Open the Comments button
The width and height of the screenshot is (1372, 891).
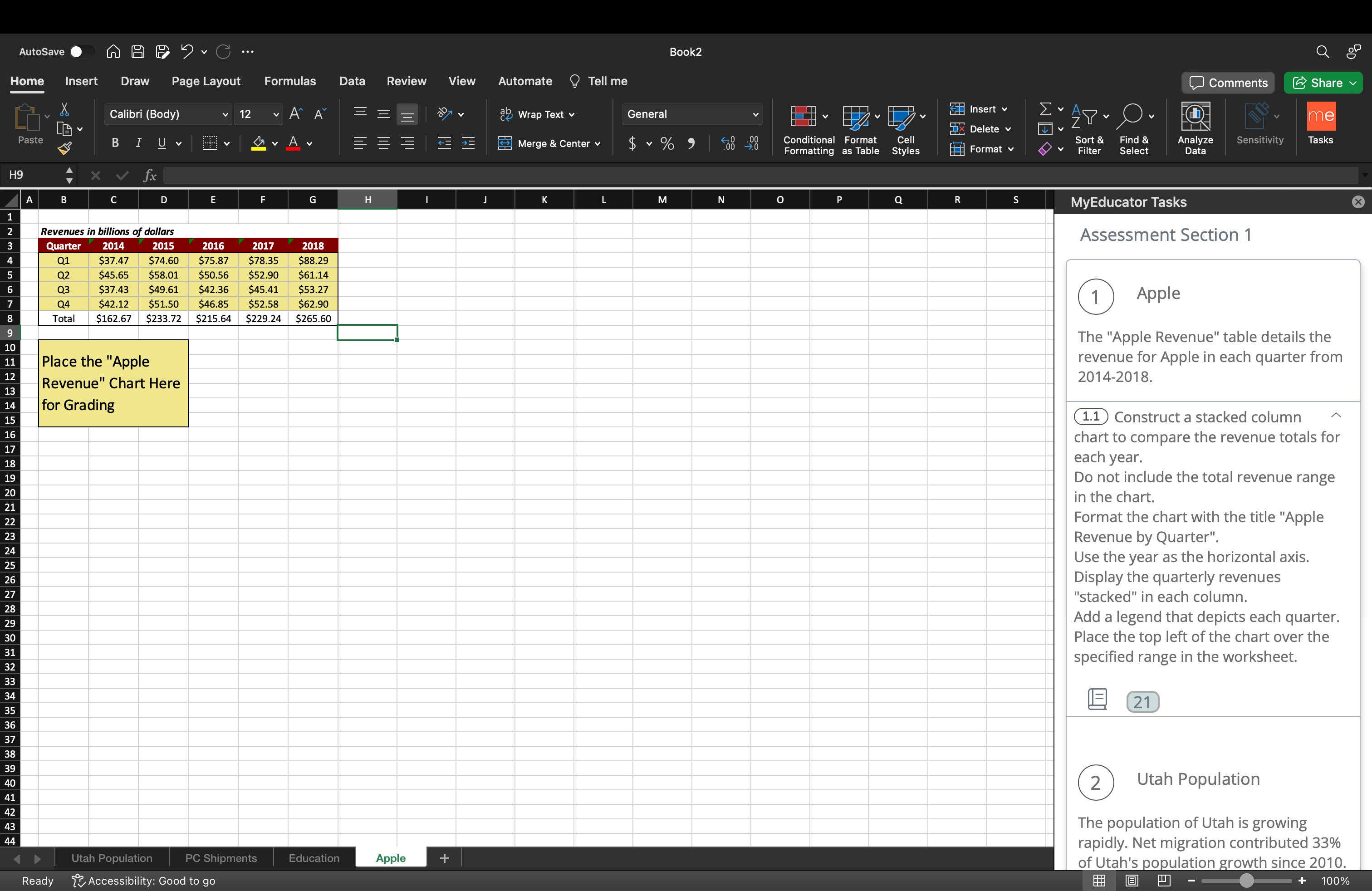click(x=1229, y=83)
